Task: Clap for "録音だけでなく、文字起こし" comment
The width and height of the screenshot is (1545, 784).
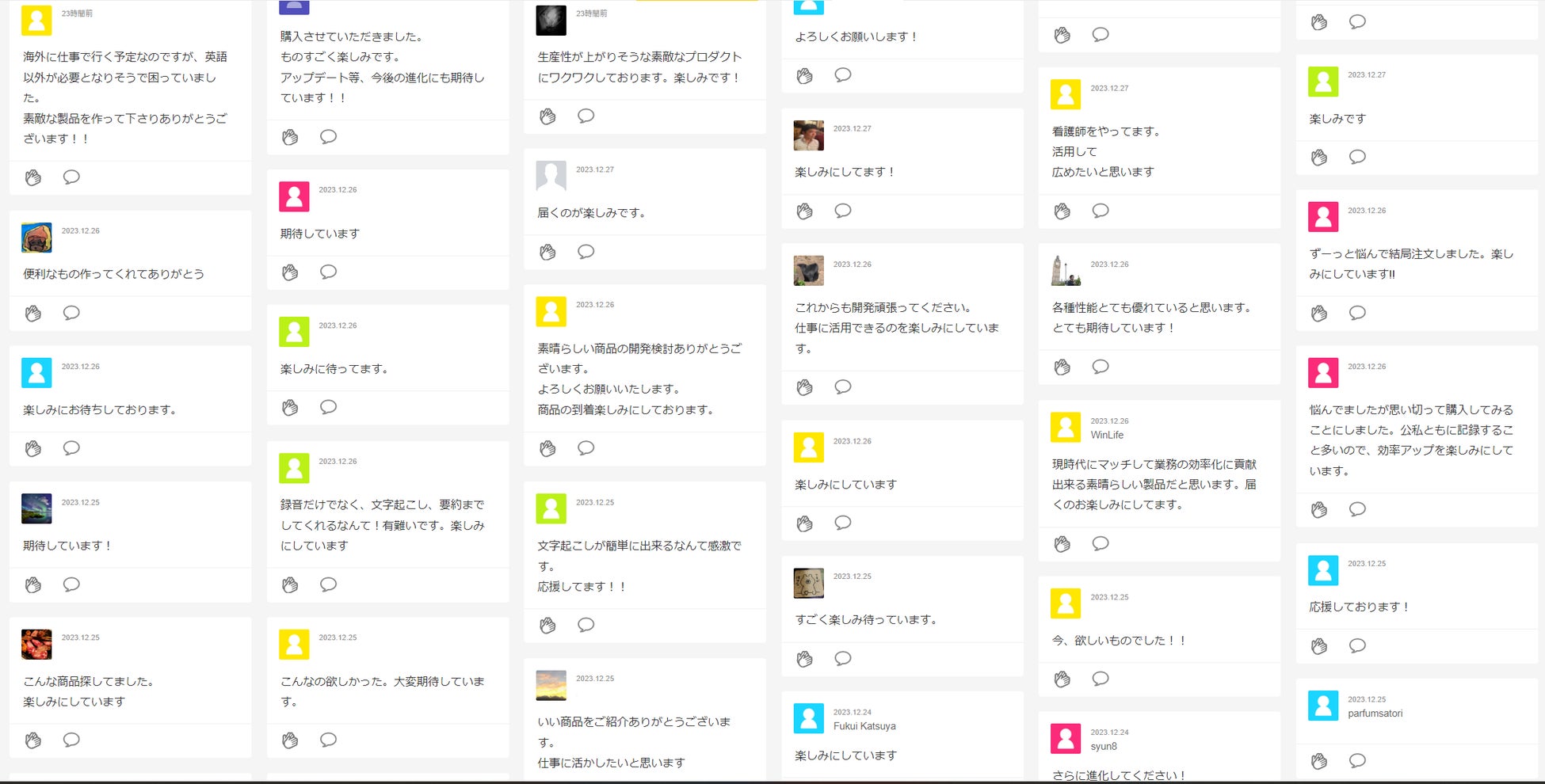Action: pos(290,585)
